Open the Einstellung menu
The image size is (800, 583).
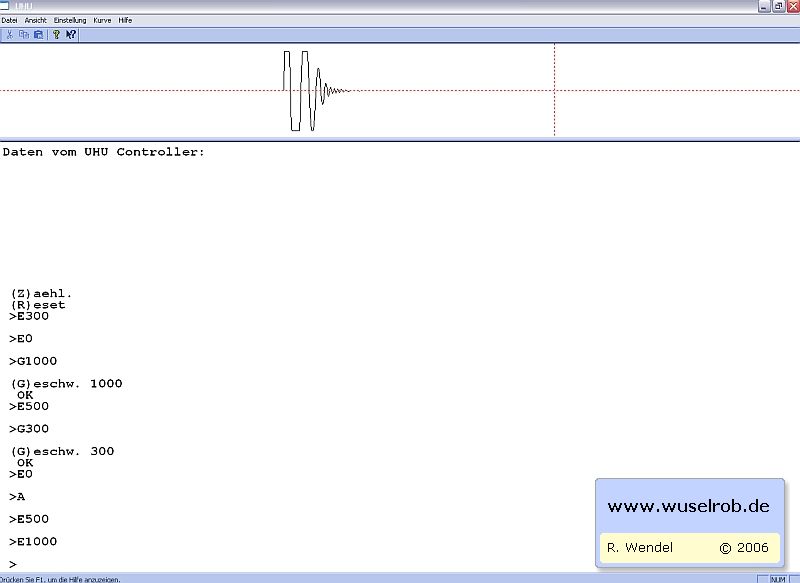click(70, 20)
